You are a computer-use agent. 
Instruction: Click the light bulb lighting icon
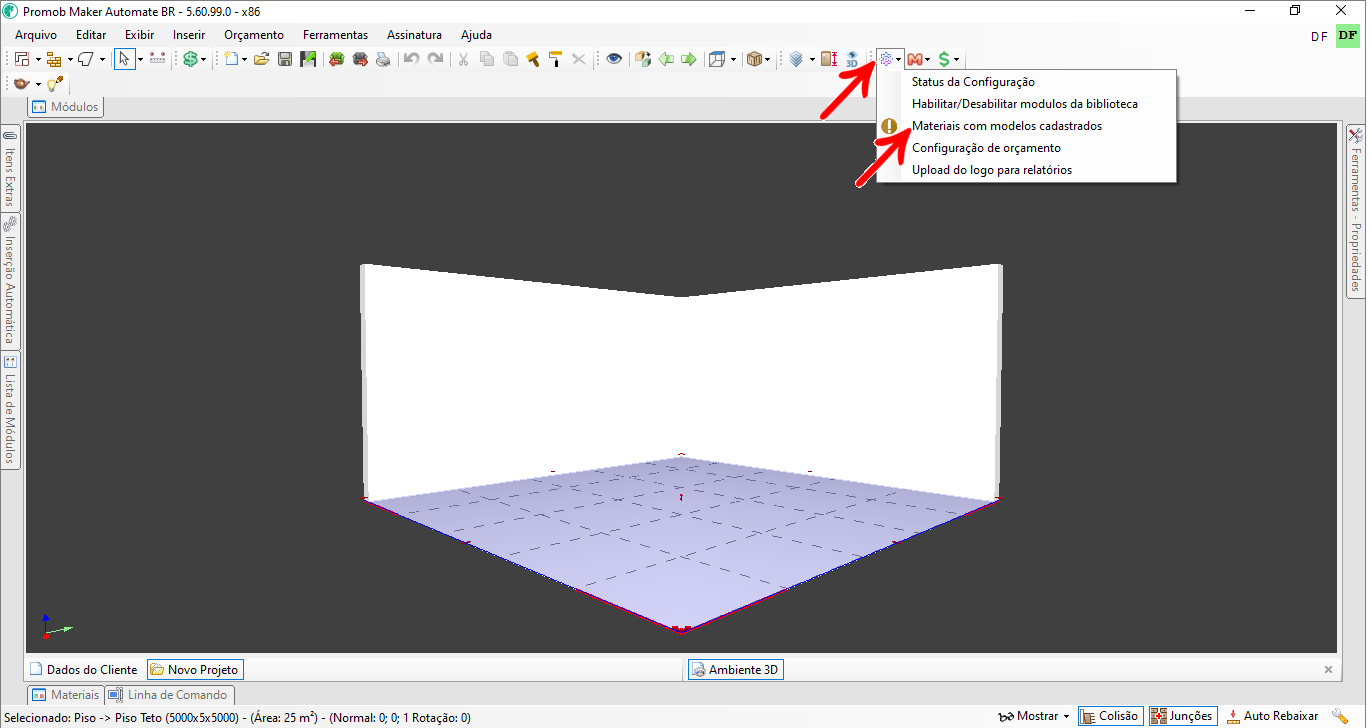click(x=55, y=84)
